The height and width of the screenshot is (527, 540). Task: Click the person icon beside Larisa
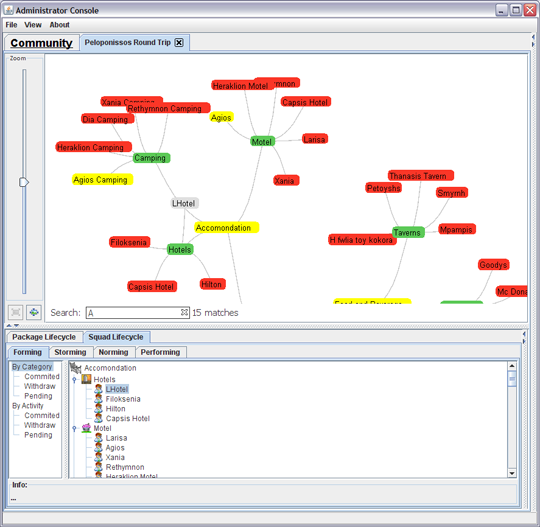pos(98,438)
